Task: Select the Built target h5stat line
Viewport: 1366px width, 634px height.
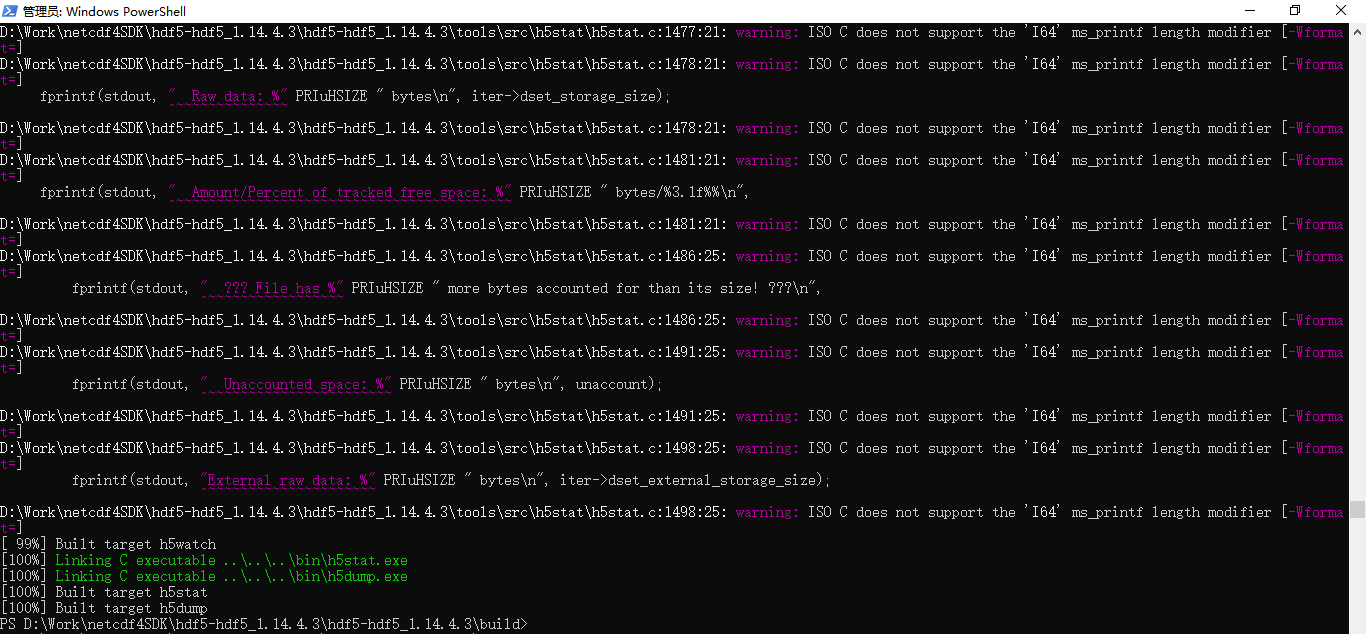Action: pos(104,592)
